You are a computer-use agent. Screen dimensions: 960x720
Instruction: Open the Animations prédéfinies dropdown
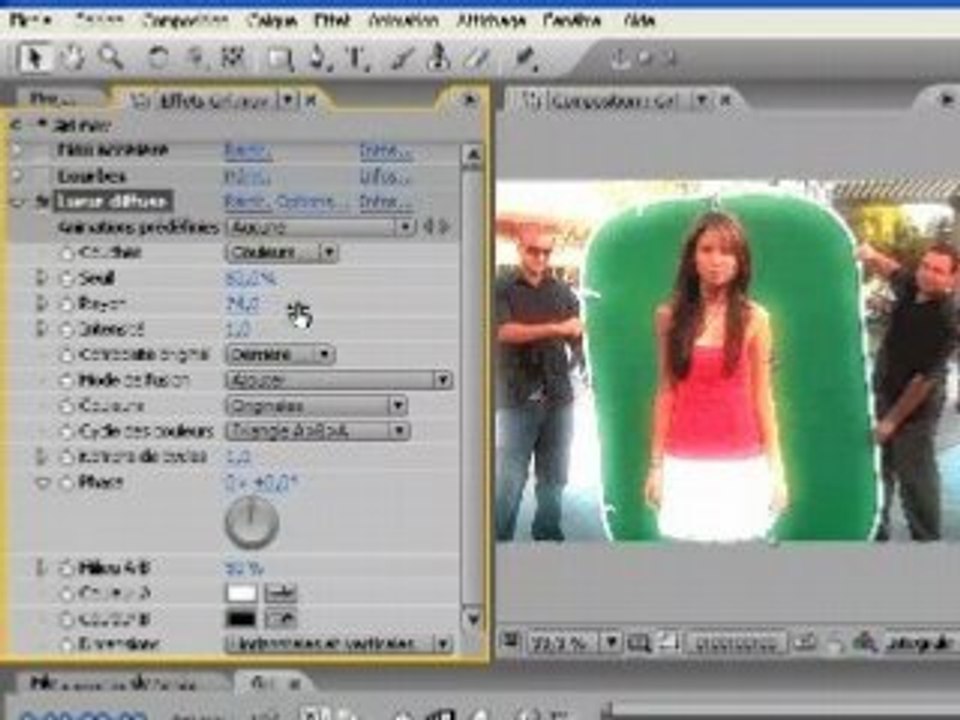(321, 227)
